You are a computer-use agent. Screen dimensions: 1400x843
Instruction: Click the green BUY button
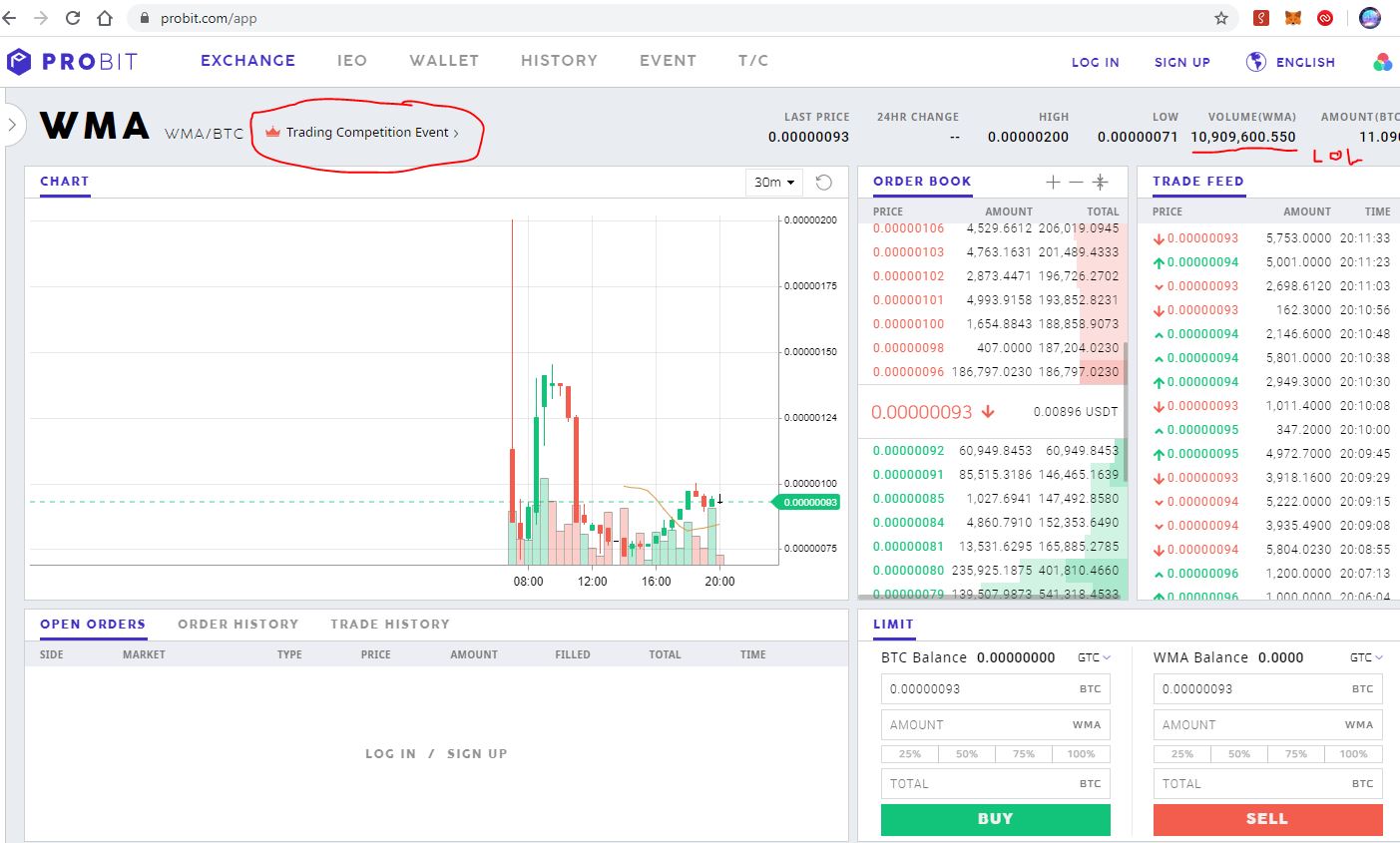996,819
